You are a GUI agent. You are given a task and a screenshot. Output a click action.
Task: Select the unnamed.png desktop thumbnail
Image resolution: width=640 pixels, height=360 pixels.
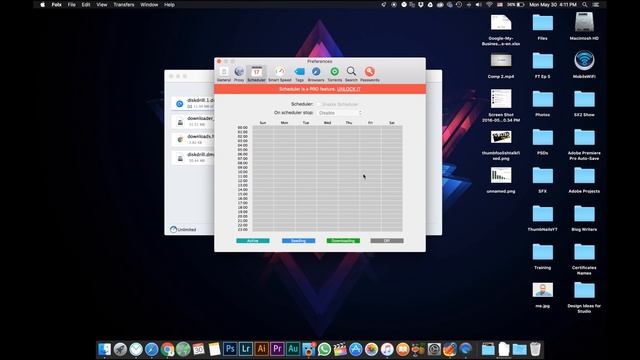tap(501, 176)
